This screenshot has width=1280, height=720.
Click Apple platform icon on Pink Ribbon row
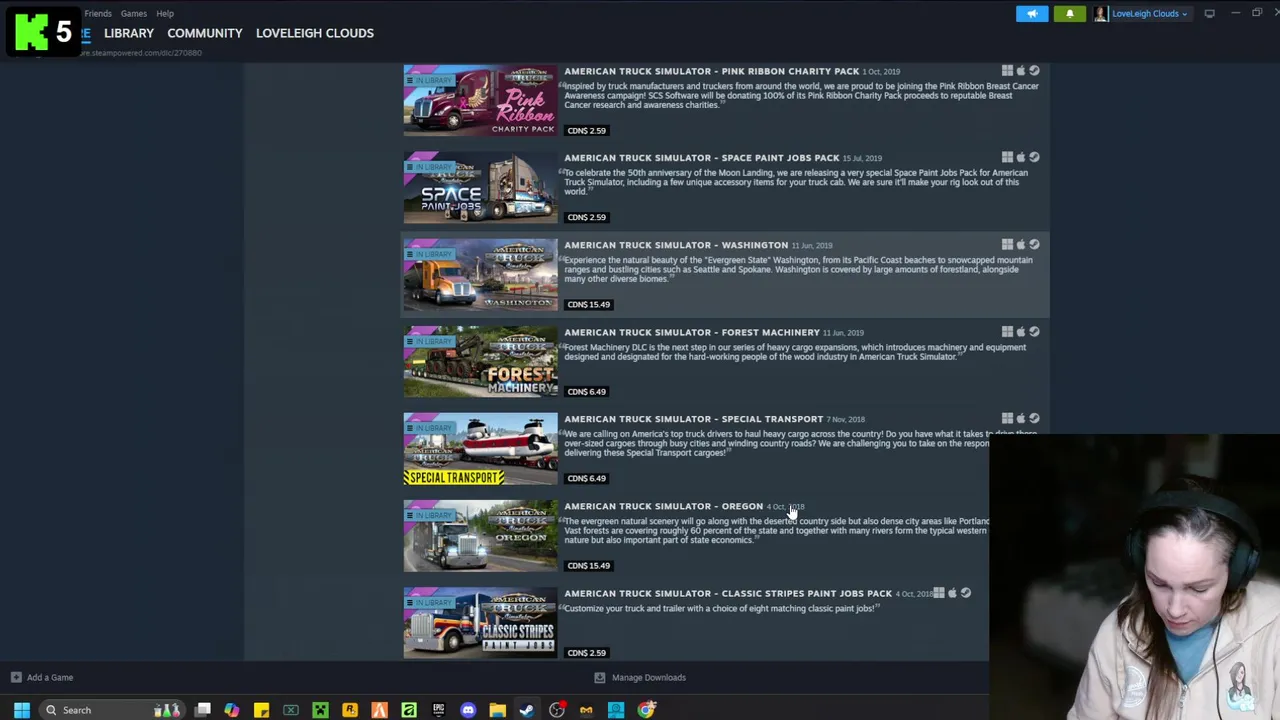click(1021, 71)
